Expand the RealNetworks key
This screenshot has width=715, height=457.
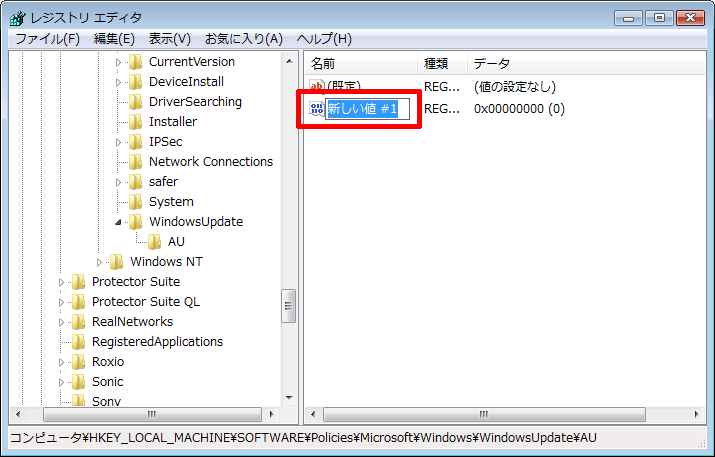pos(61,322)
